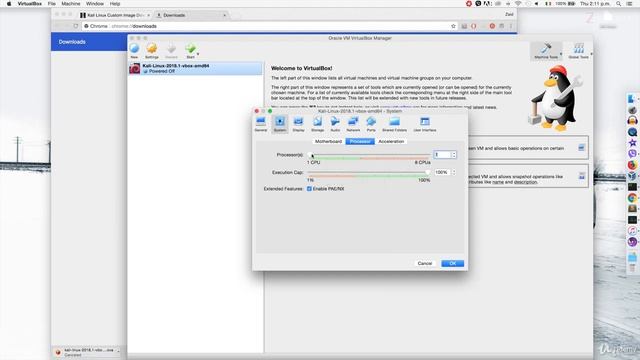The image size is (640, 360).
Task: Bookmark the page with Chrome star icon
Action: click(x=453, y=26)
